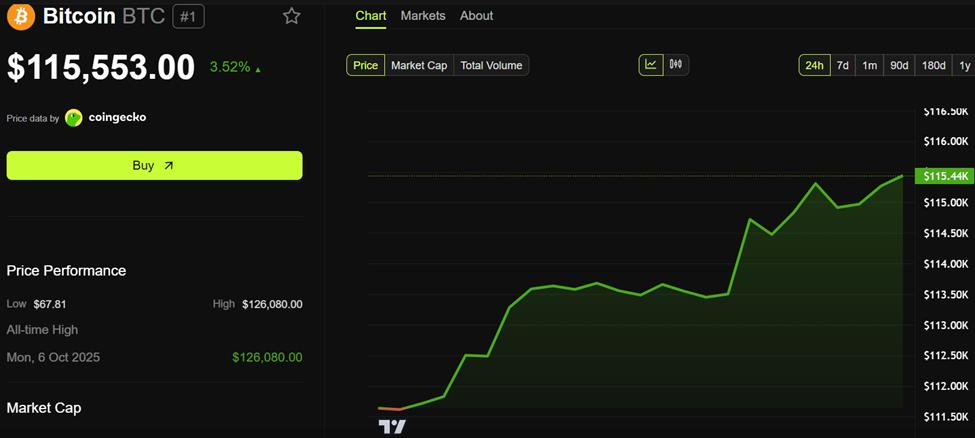Open the About tab
The height and width of the screenshot is (438, 975).
click(476, 16)
